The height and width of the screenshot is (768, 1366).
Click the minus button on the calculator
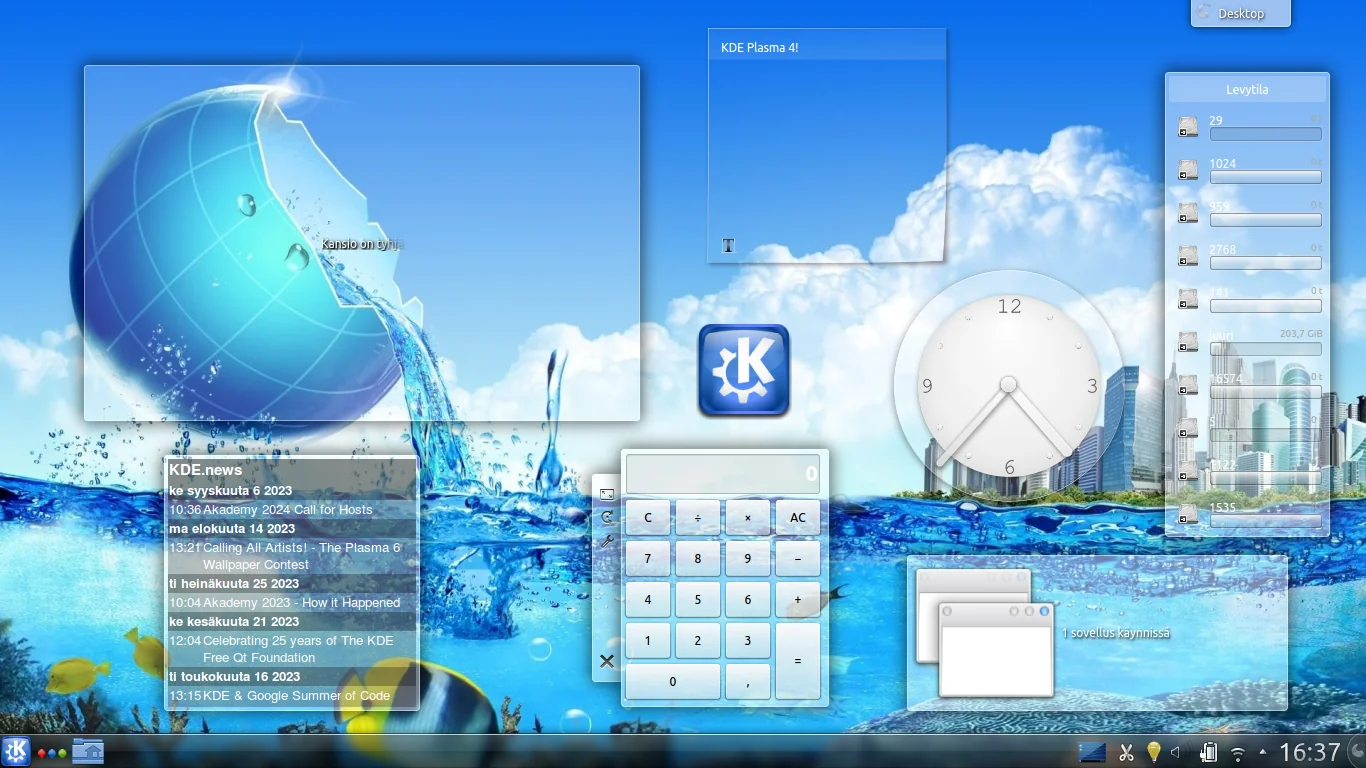pos(798,559)
